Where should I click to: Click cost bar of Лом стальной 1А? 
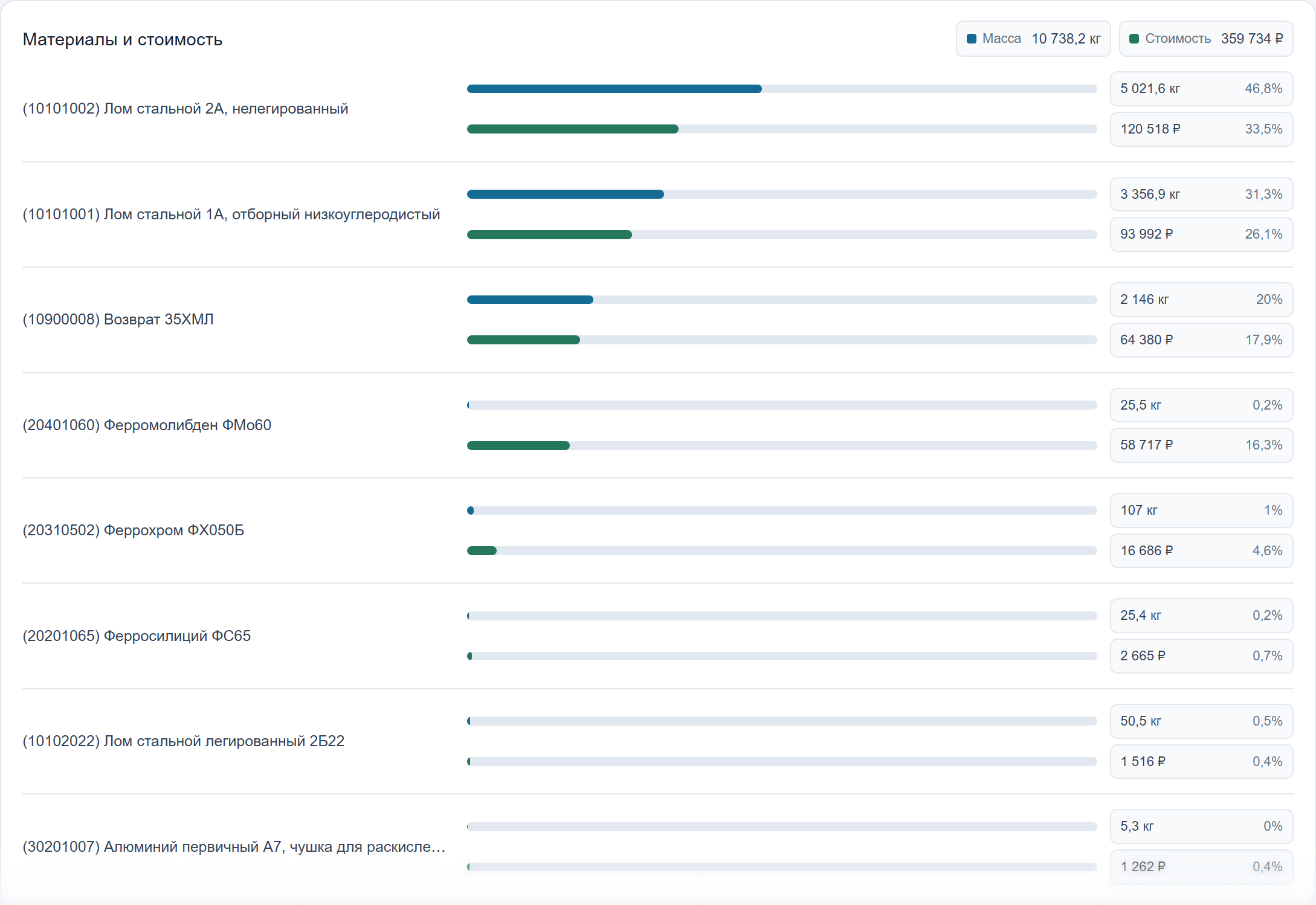click(x=782, y=234)
